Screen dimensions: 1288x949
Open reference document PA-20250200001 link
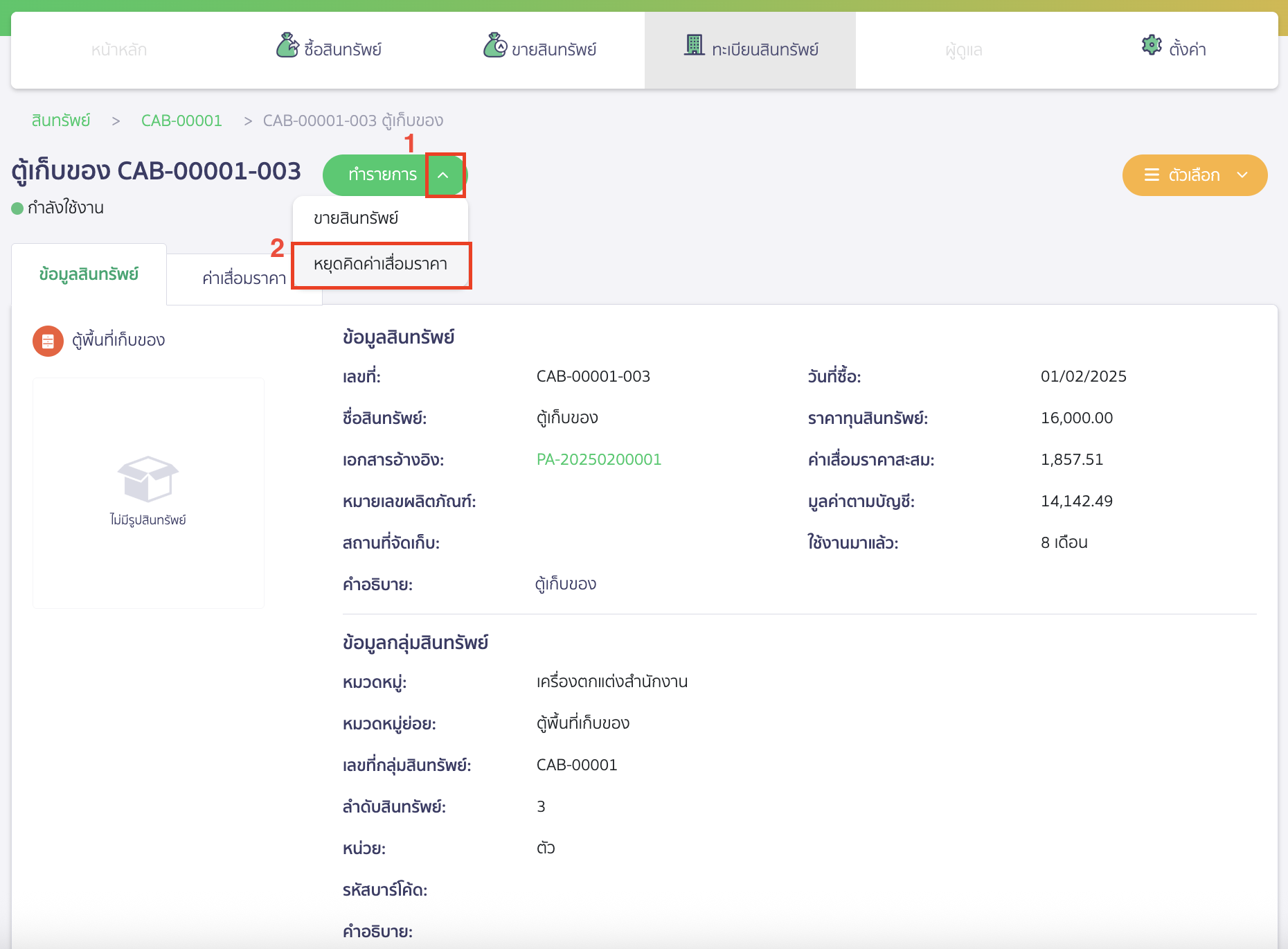(598, 459)
